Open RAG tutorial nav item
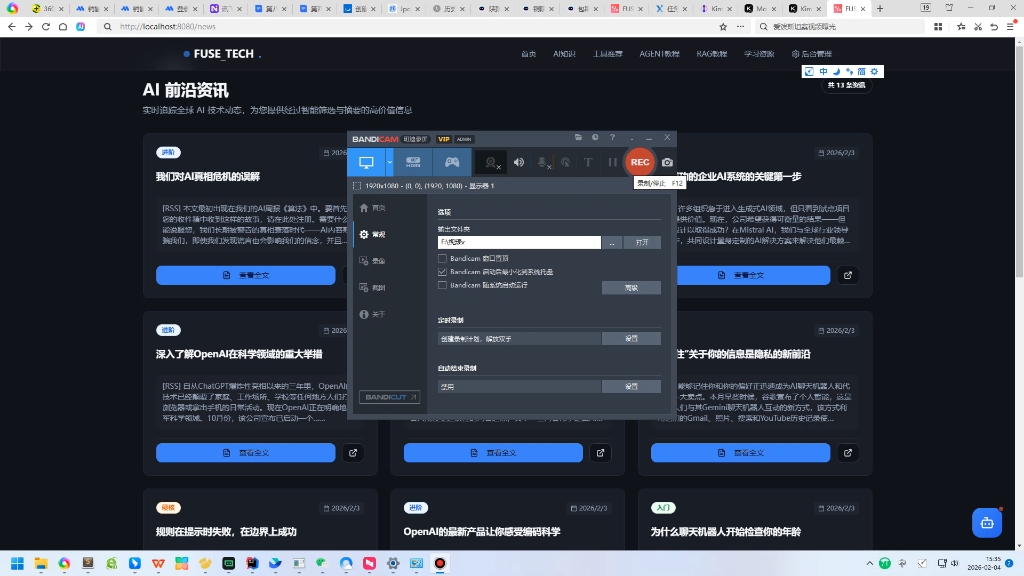The height and width of the screenshot is (576, 1024). (712, 54)
